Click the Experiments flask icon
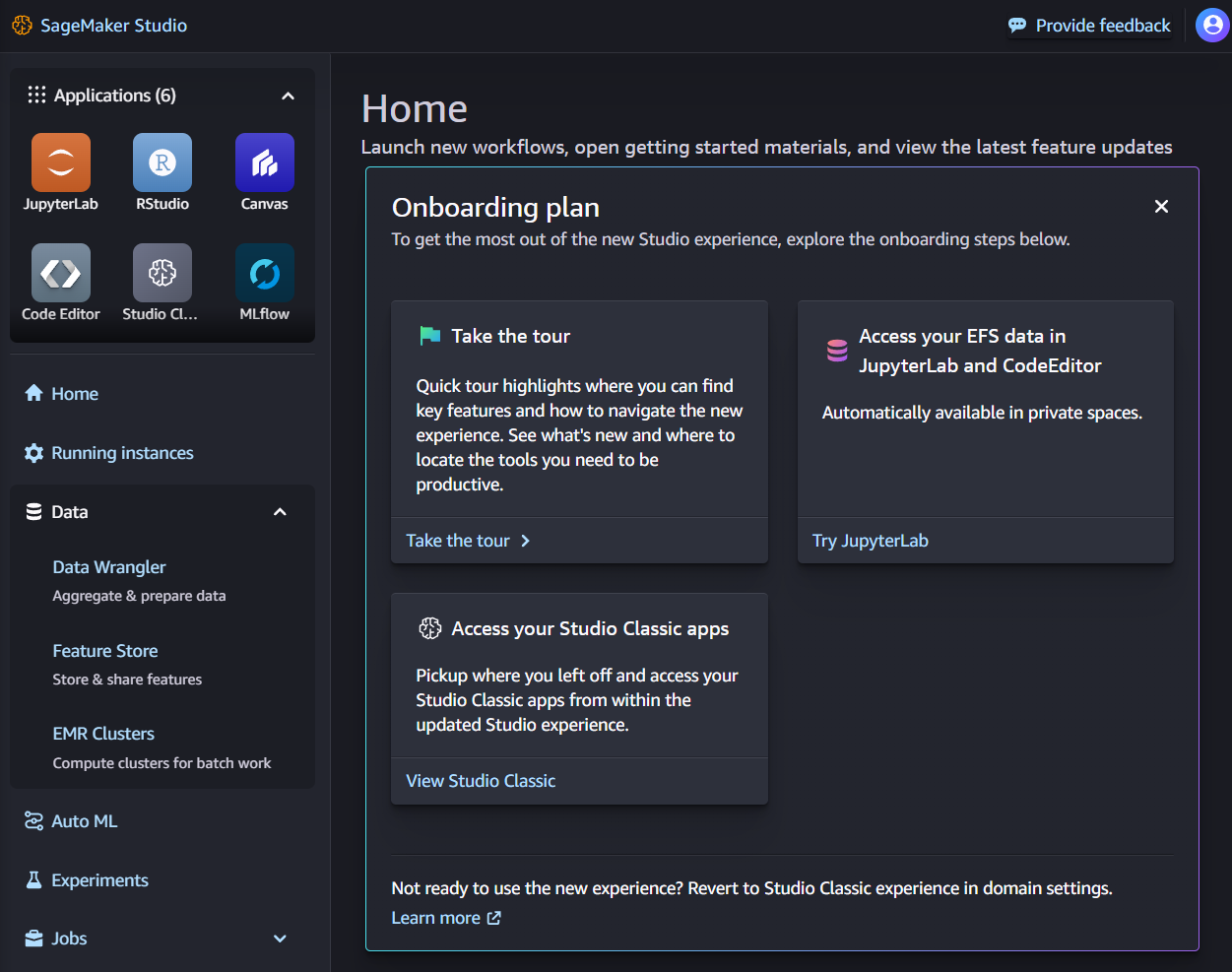Viewport: 1232px width, 972px height. point(33,880)
